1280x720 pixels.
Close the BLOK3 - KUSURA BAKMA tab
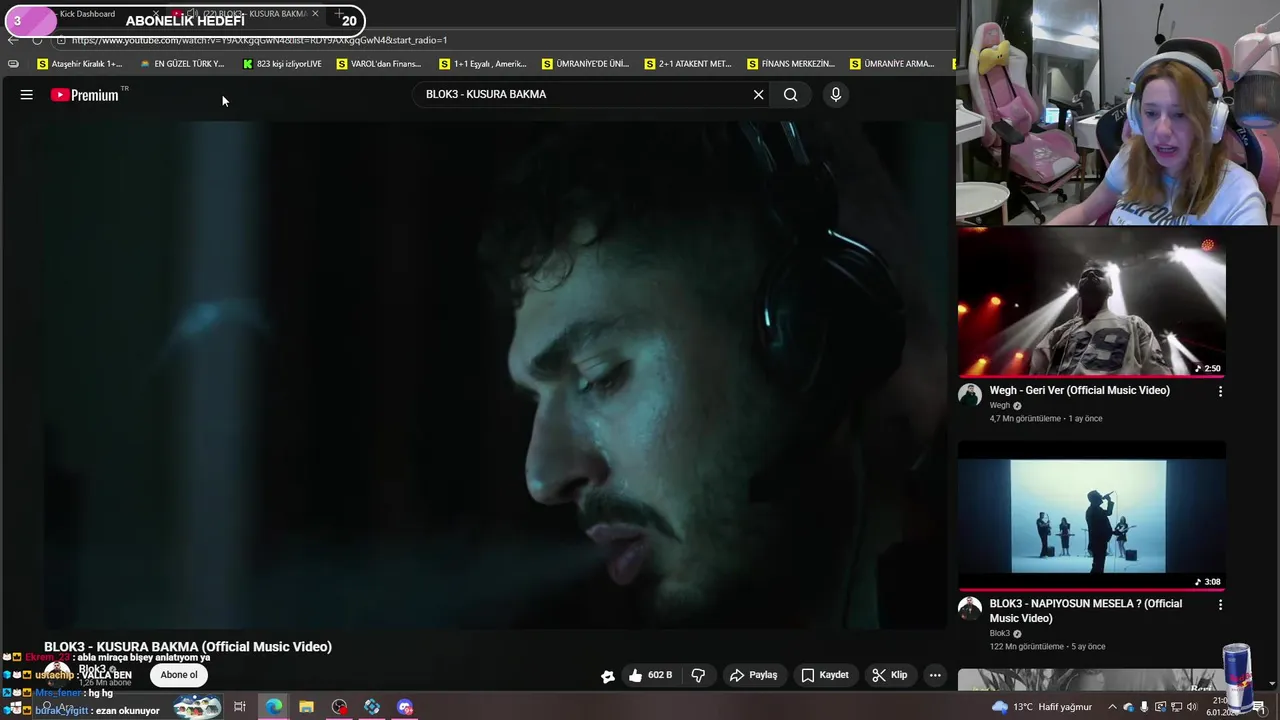coord(315,14)
